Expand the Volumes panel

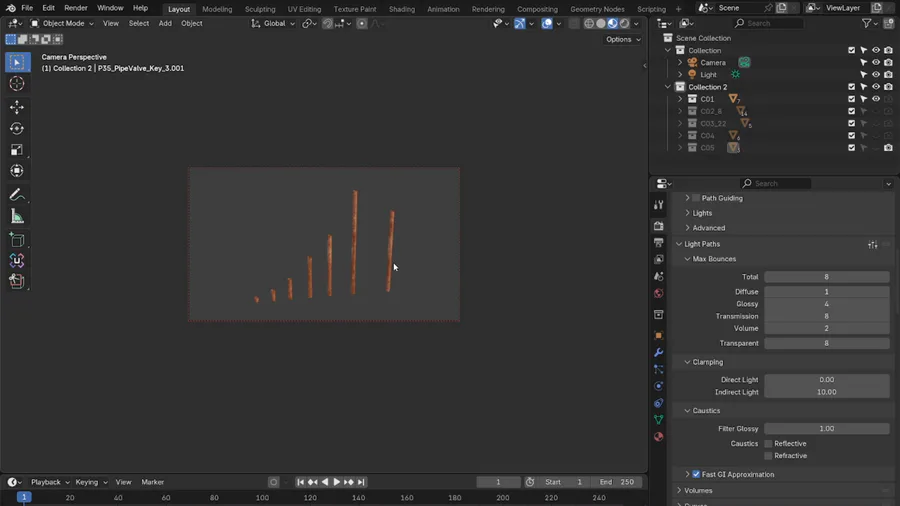pos(679,491)
